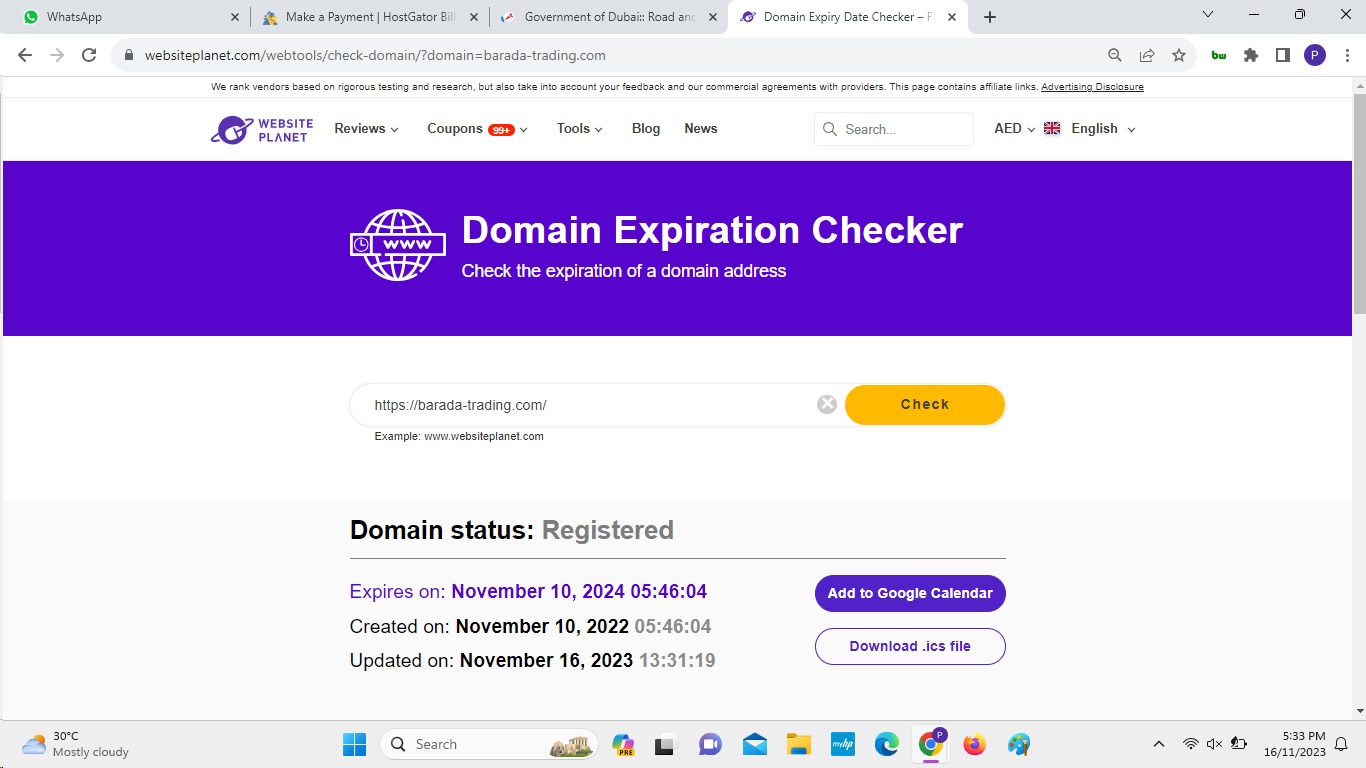Open the Bitwarden extension icon
This screenshot has width=1366, height=768.
[x=1219, y=55]
